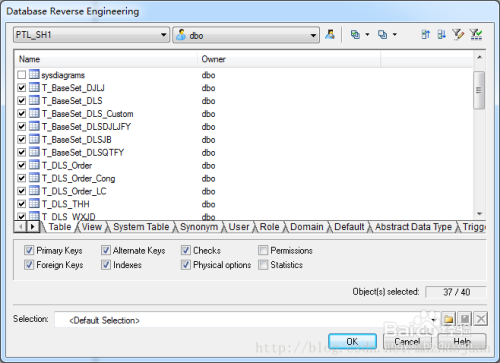
Task: Switch to the Role tab
Action: 269,227
